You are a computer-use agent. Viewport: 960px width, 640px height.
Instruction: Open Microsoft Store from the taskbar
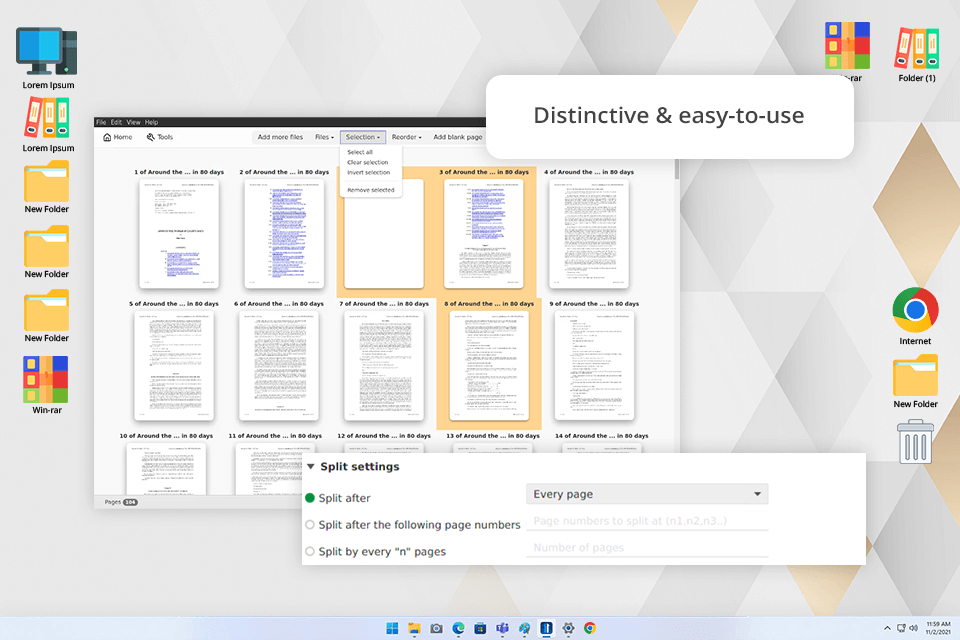[x=481, y=628]
